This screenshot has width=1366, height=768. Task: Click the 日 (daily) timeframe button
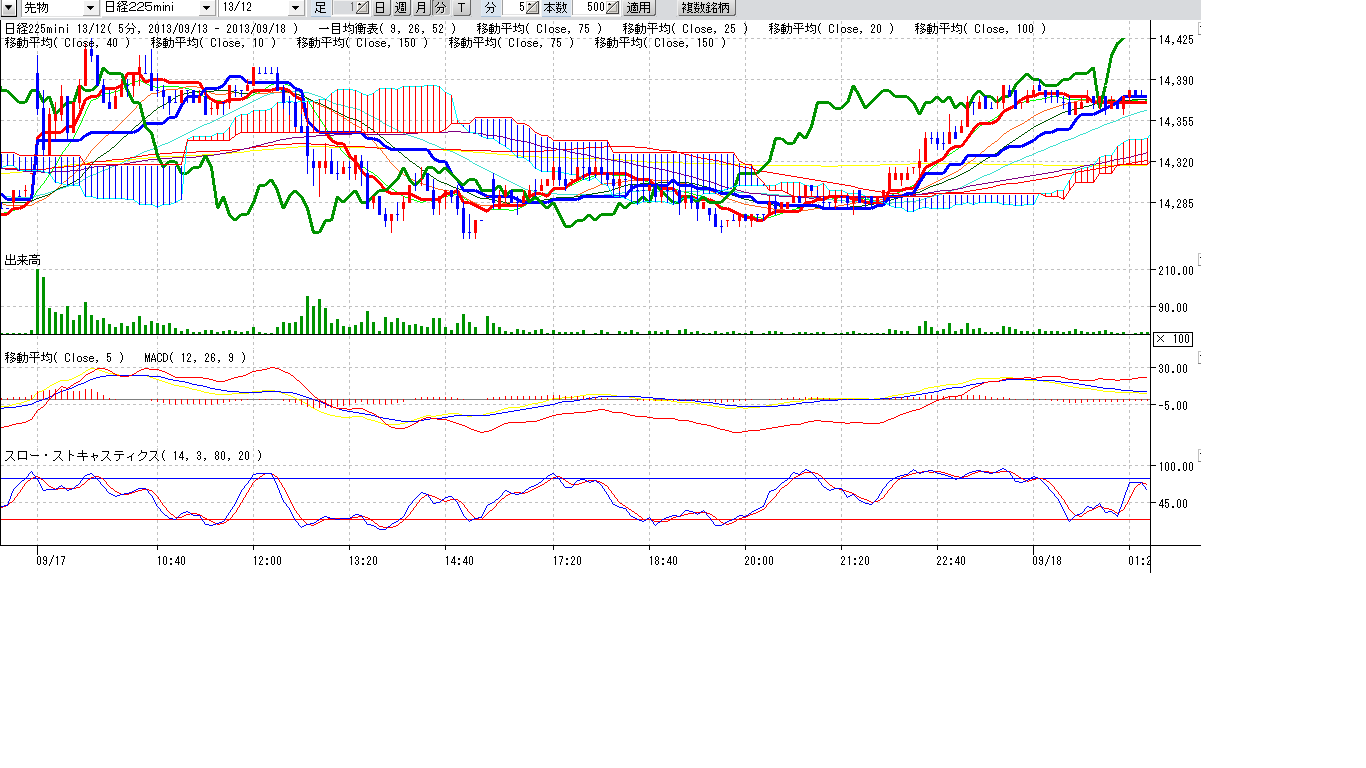point(380,7)
